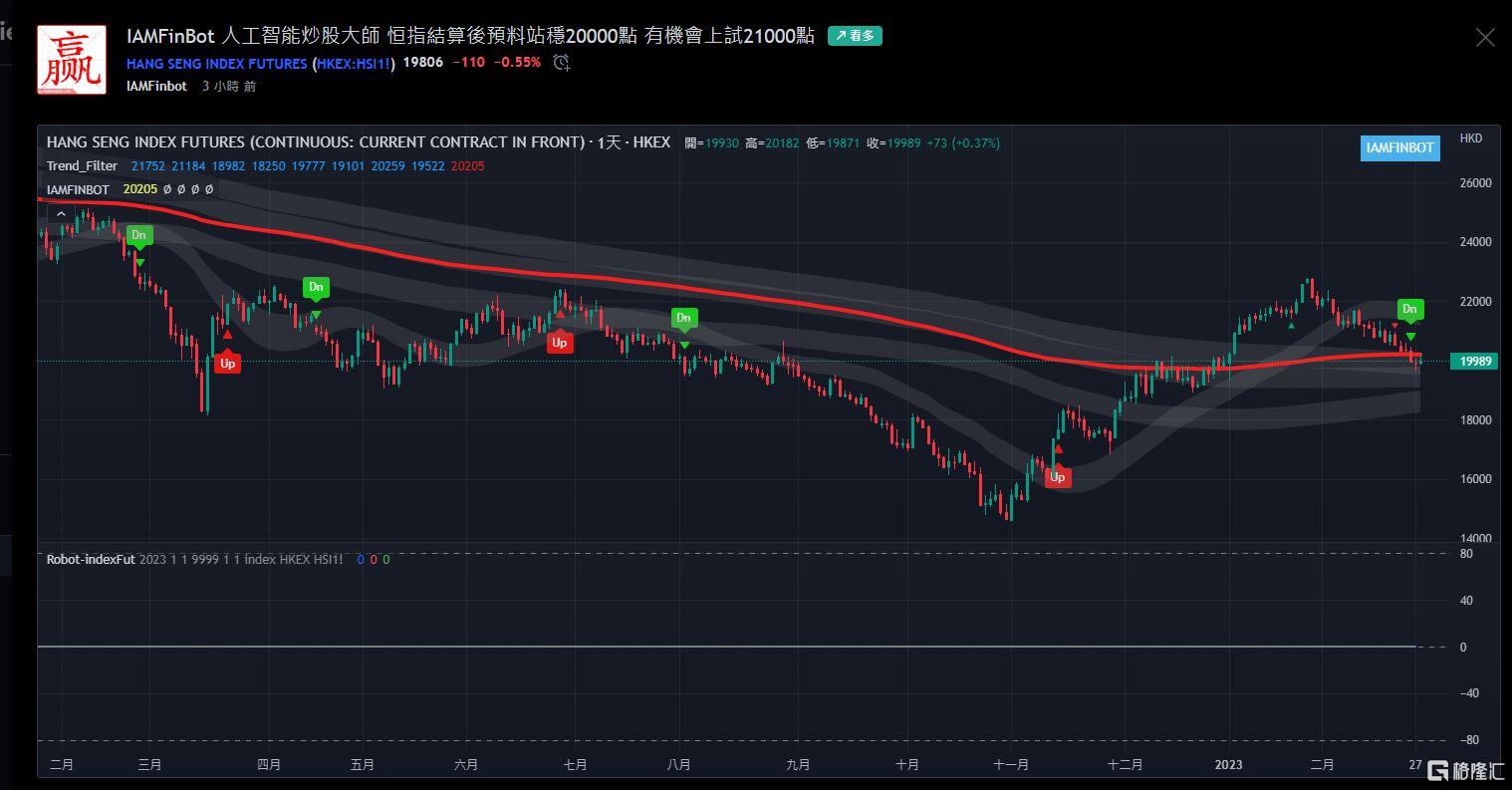Image resolution: width=1512 pixels, height=790 pixels.
Task: Select the Robot-indexFut indicator label
Action: click(91, 560)
